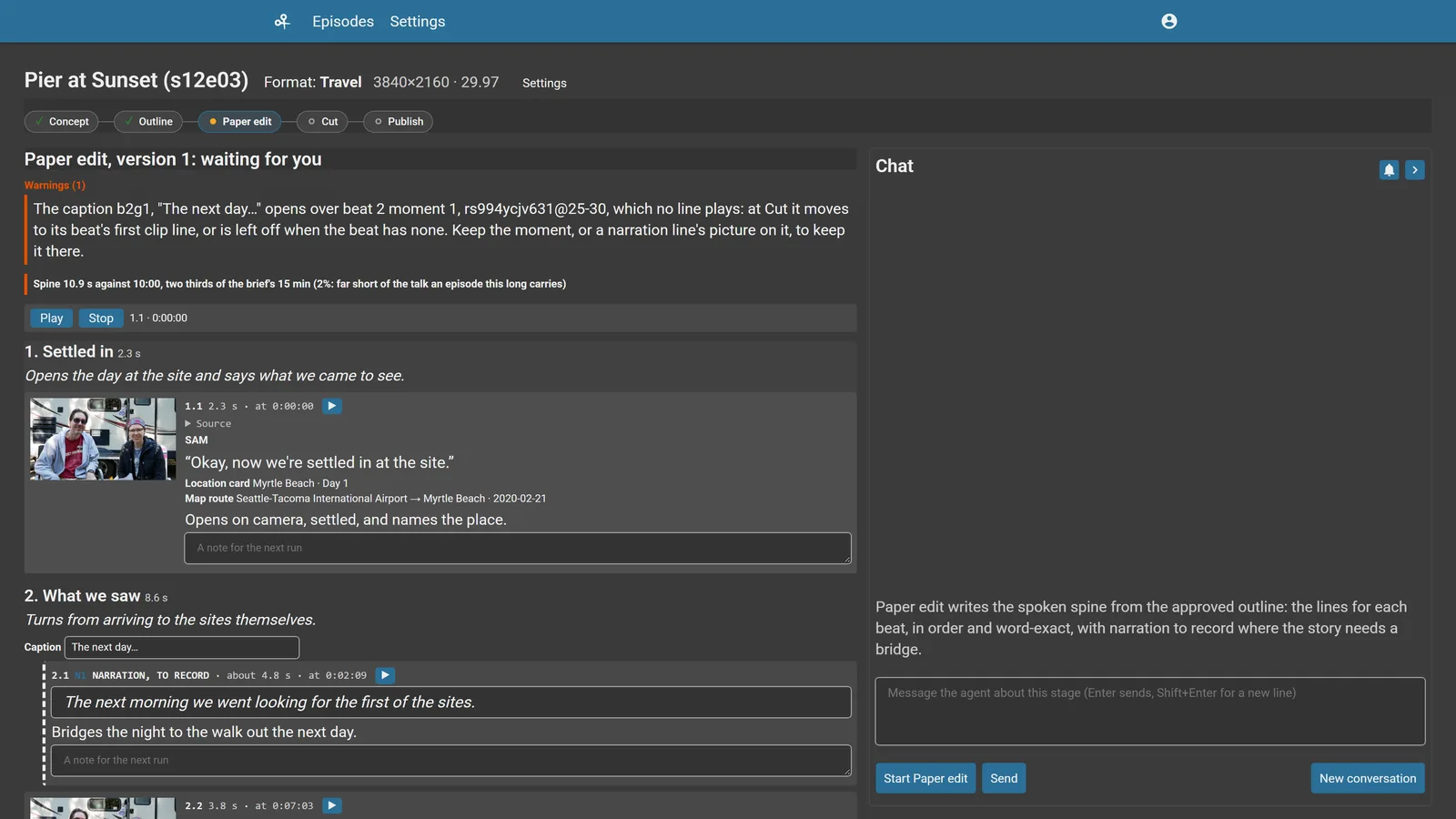The width and height of the screenshot is (1456, 819).
Task: Open the user account icon
Action: [1169, 21]
